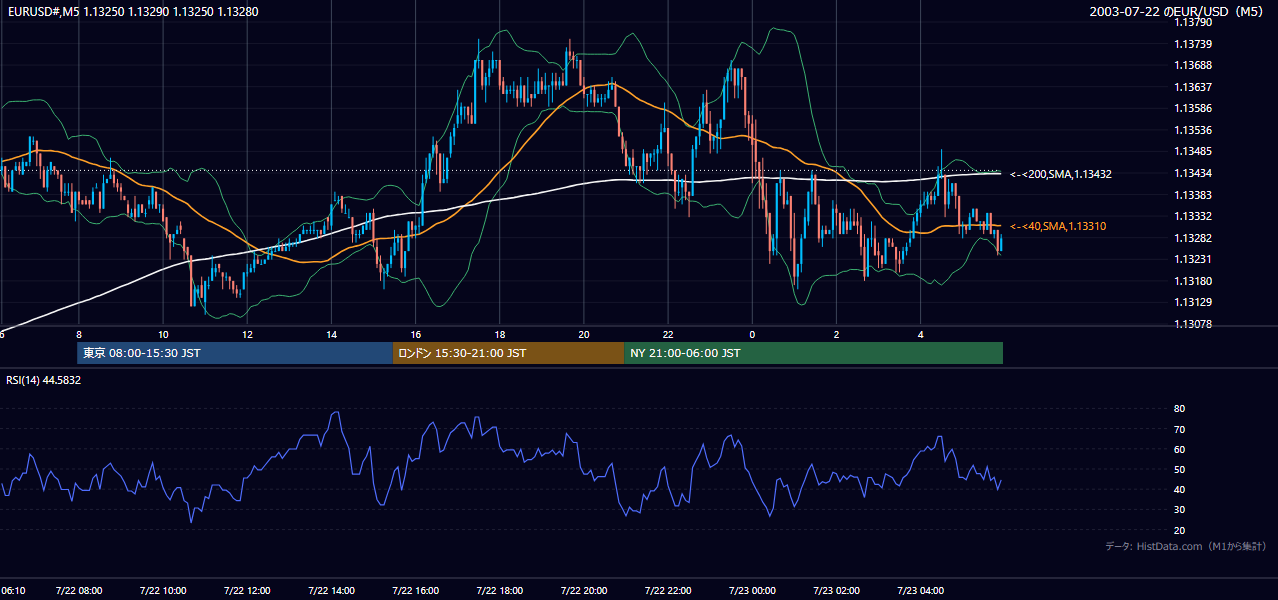1278x600 pixels.
Task: Click price axis value 1.13434
Action: point(1194,173)
